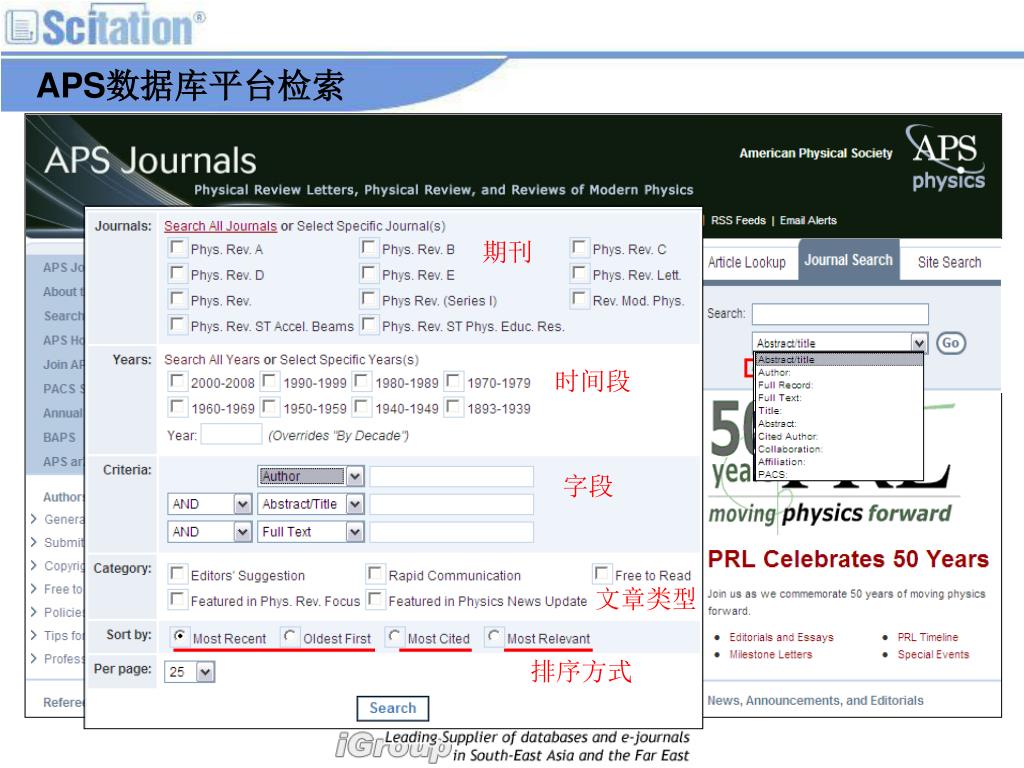Enable the Editors' Suggestion category
The image size is (1024, 768).
[177, 574]
